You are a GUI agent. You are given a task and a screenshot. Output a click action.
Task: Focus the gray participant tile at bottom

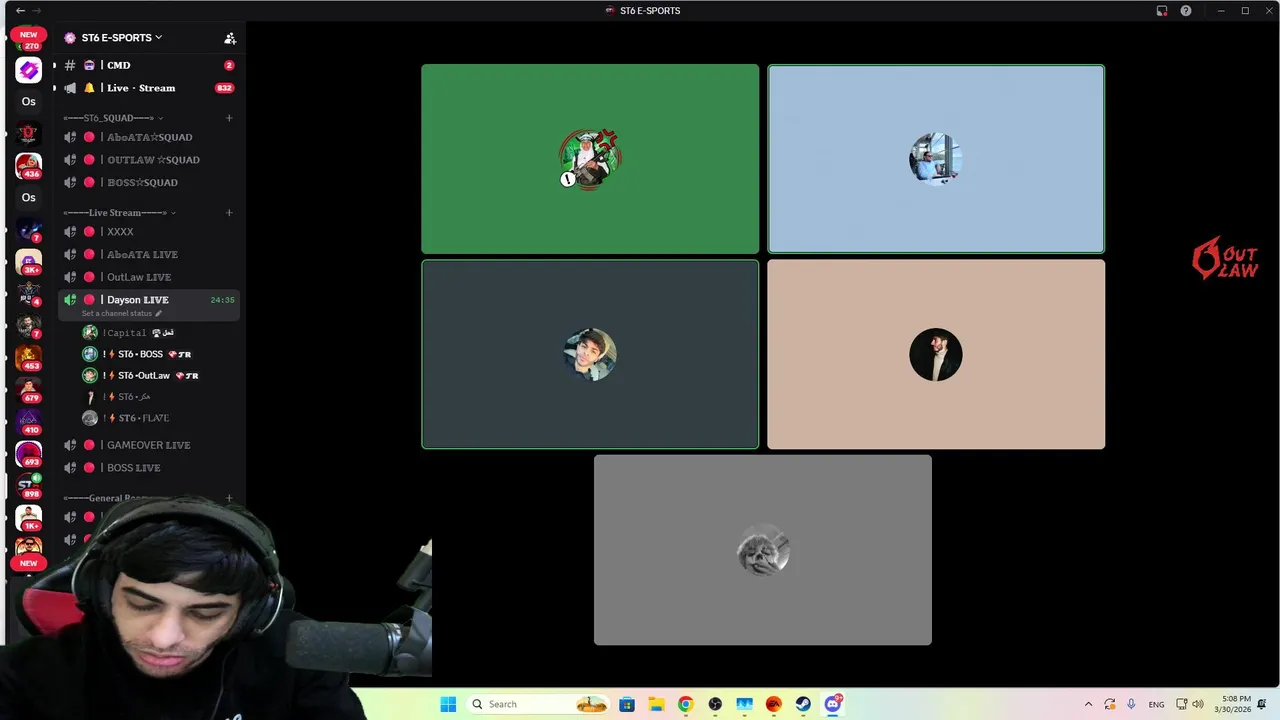tap(763, 550)
